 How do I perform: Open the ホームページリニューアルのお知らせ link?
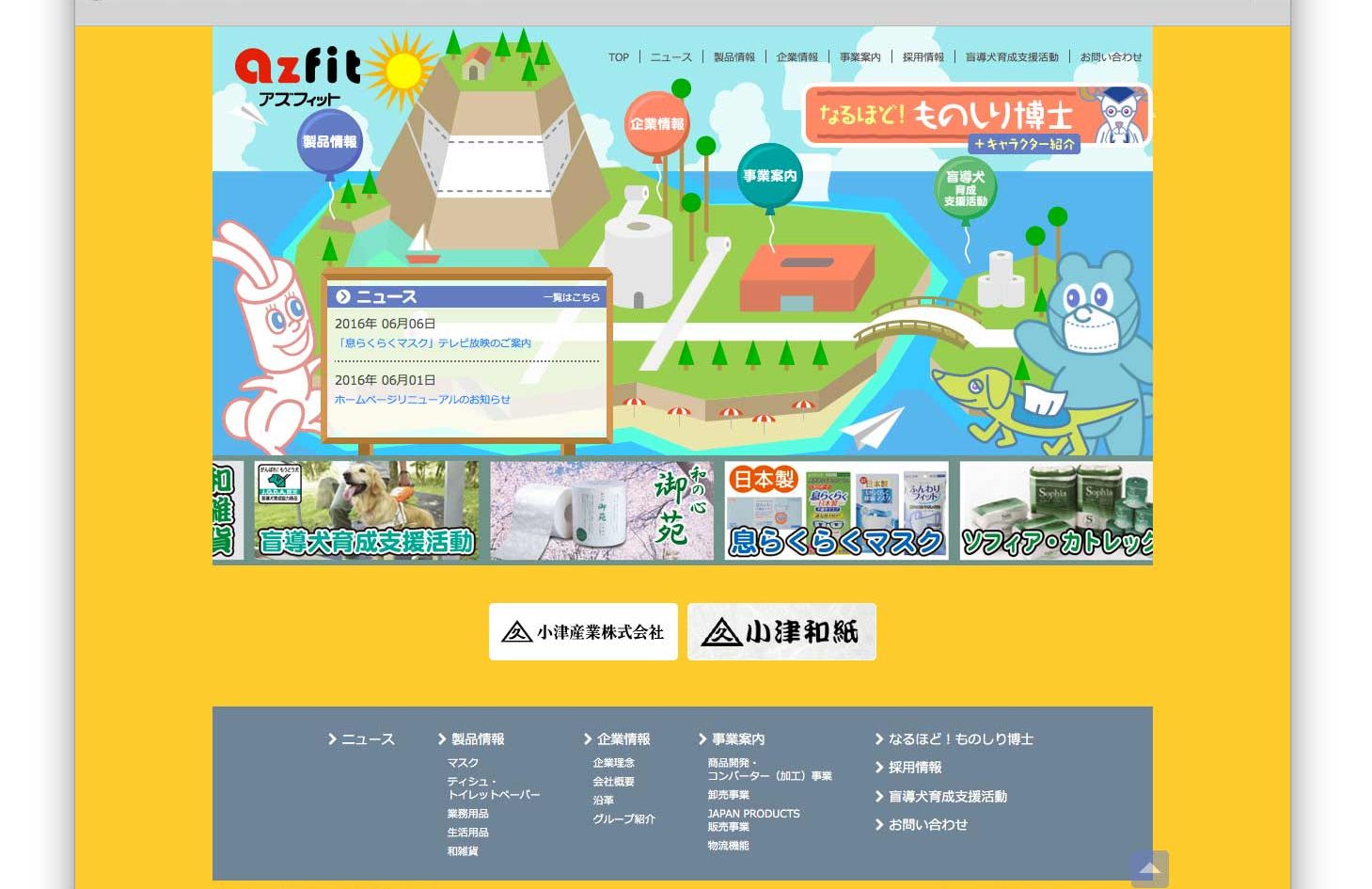[422, 400]
